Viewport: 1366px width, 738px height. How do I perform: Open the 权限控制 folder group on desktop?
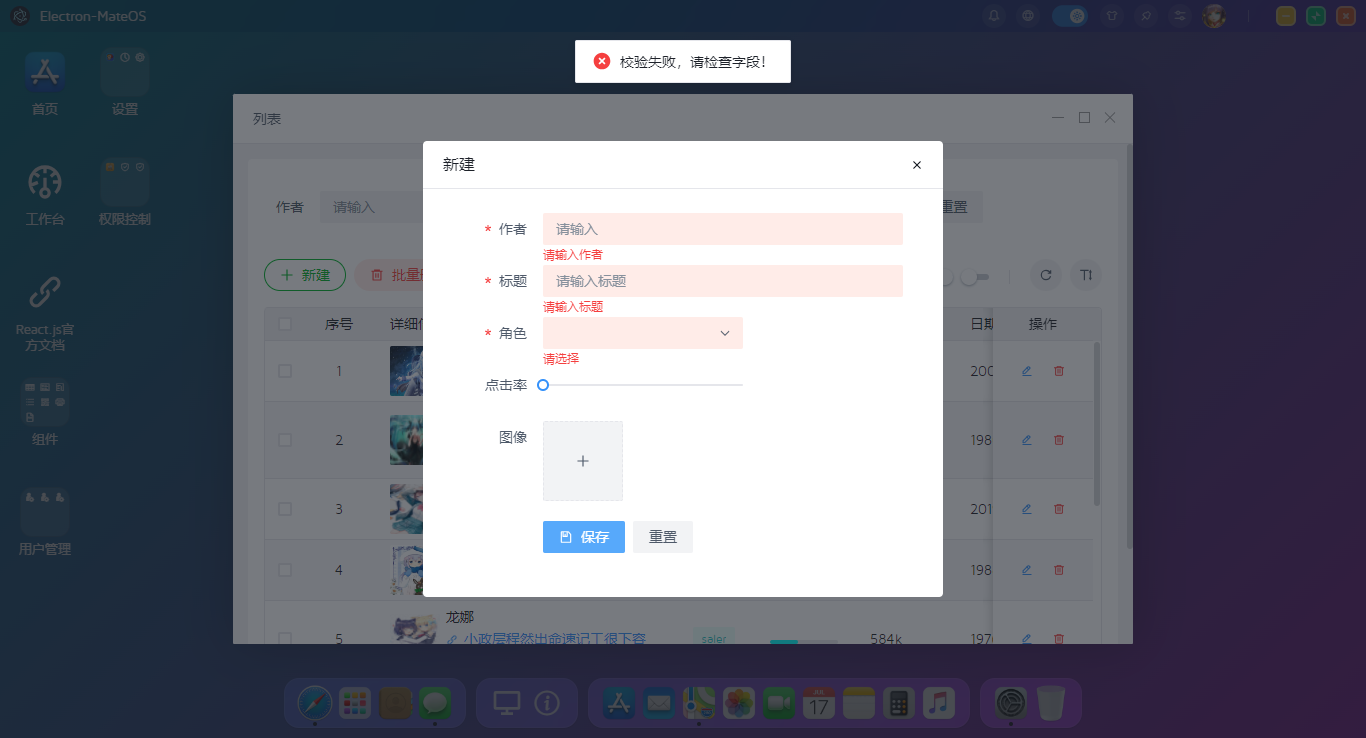point(125,182)
